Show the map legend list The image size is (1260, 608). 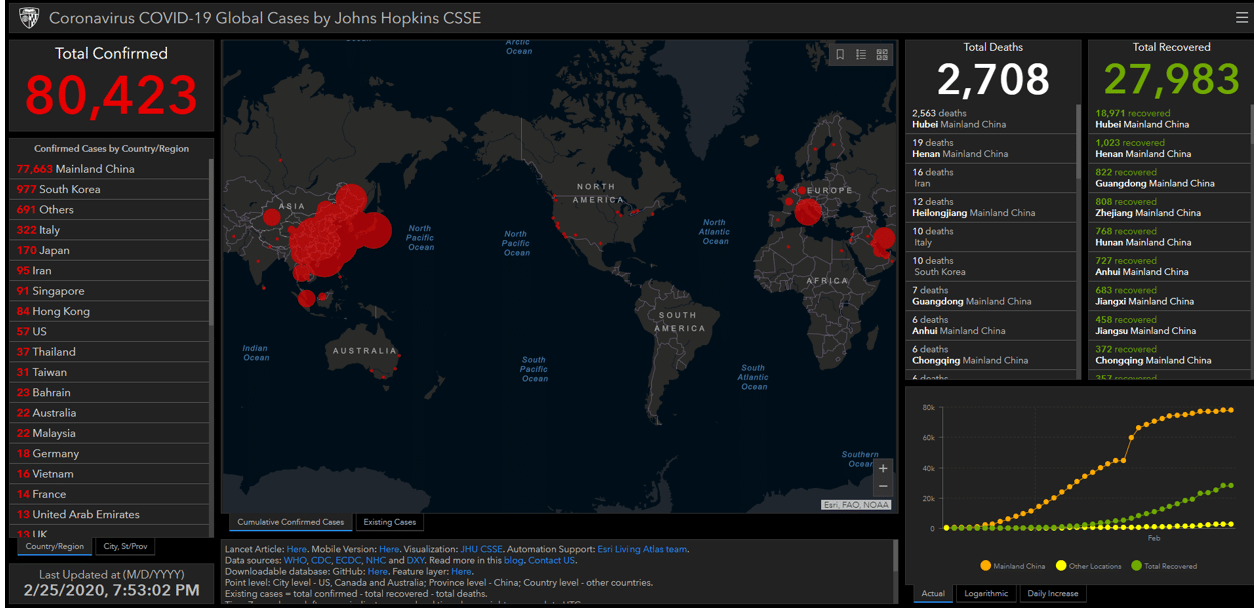861,55
